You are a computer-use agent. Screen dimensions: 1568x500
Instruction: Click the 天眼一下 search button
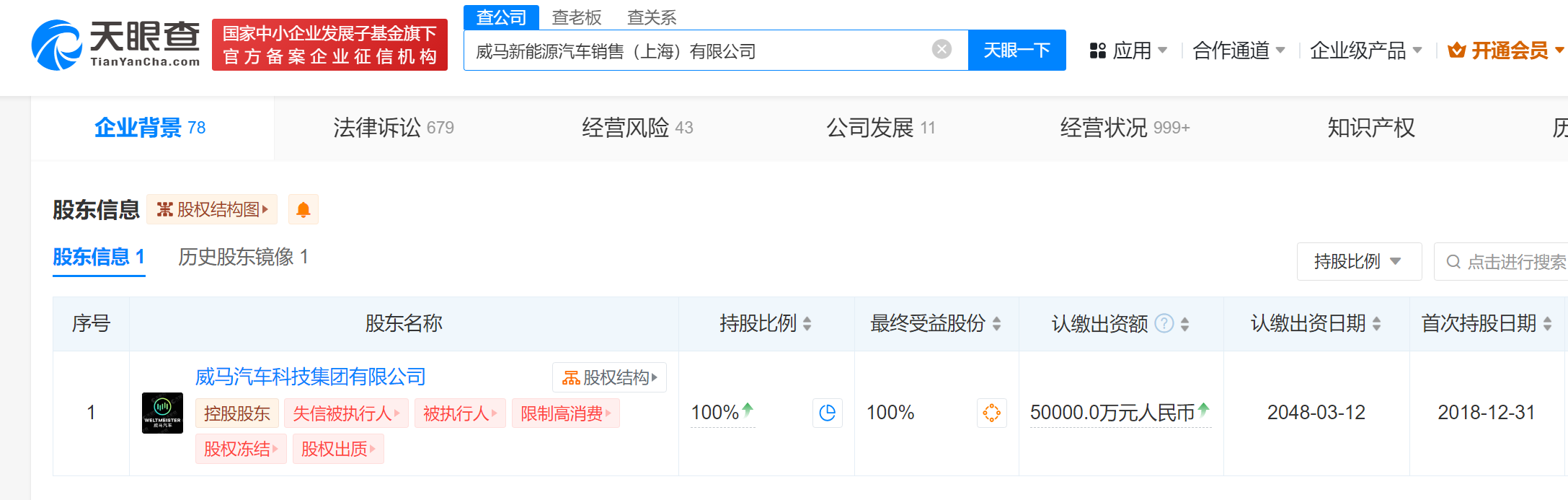pyautogui.click(x=1016, y=51)
